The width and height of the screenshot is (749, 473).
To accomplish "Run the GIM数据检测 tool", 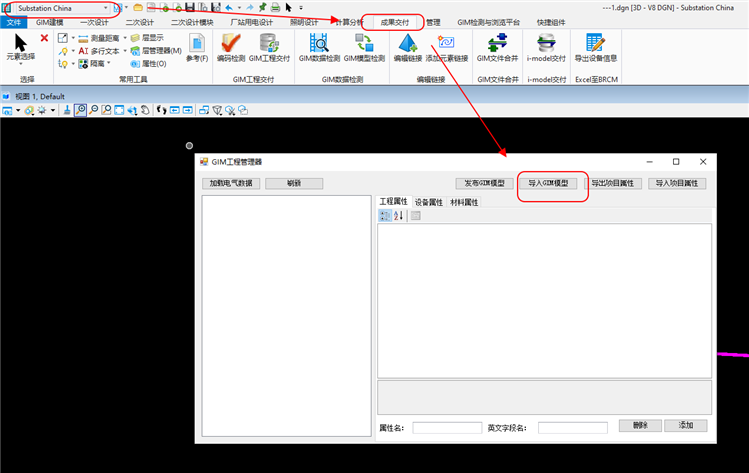I will (319, 48).
